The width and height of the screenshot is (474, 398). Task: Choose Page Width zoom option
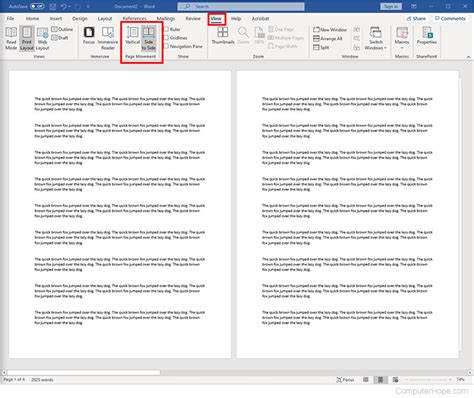point(283,46)
